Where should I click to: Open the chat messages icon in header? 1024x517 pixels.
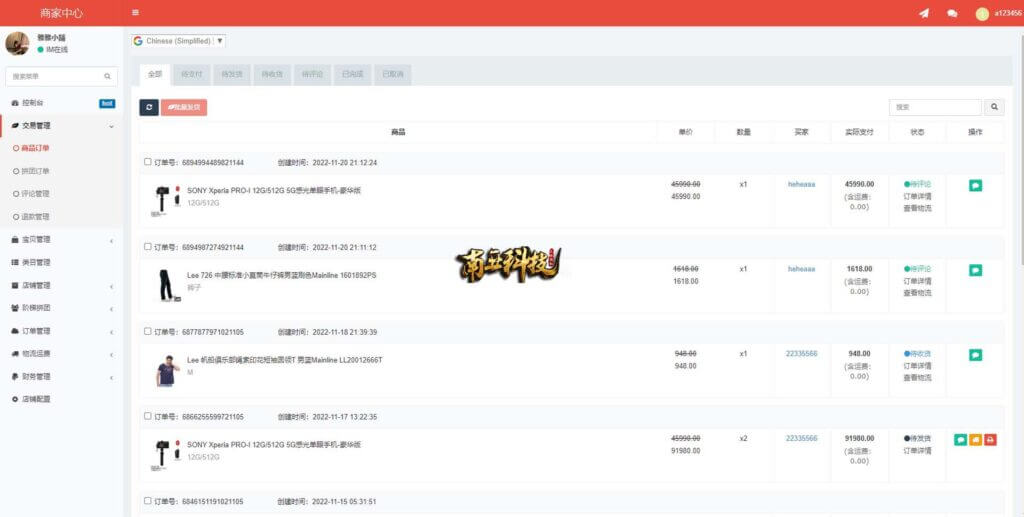(952, 13)
